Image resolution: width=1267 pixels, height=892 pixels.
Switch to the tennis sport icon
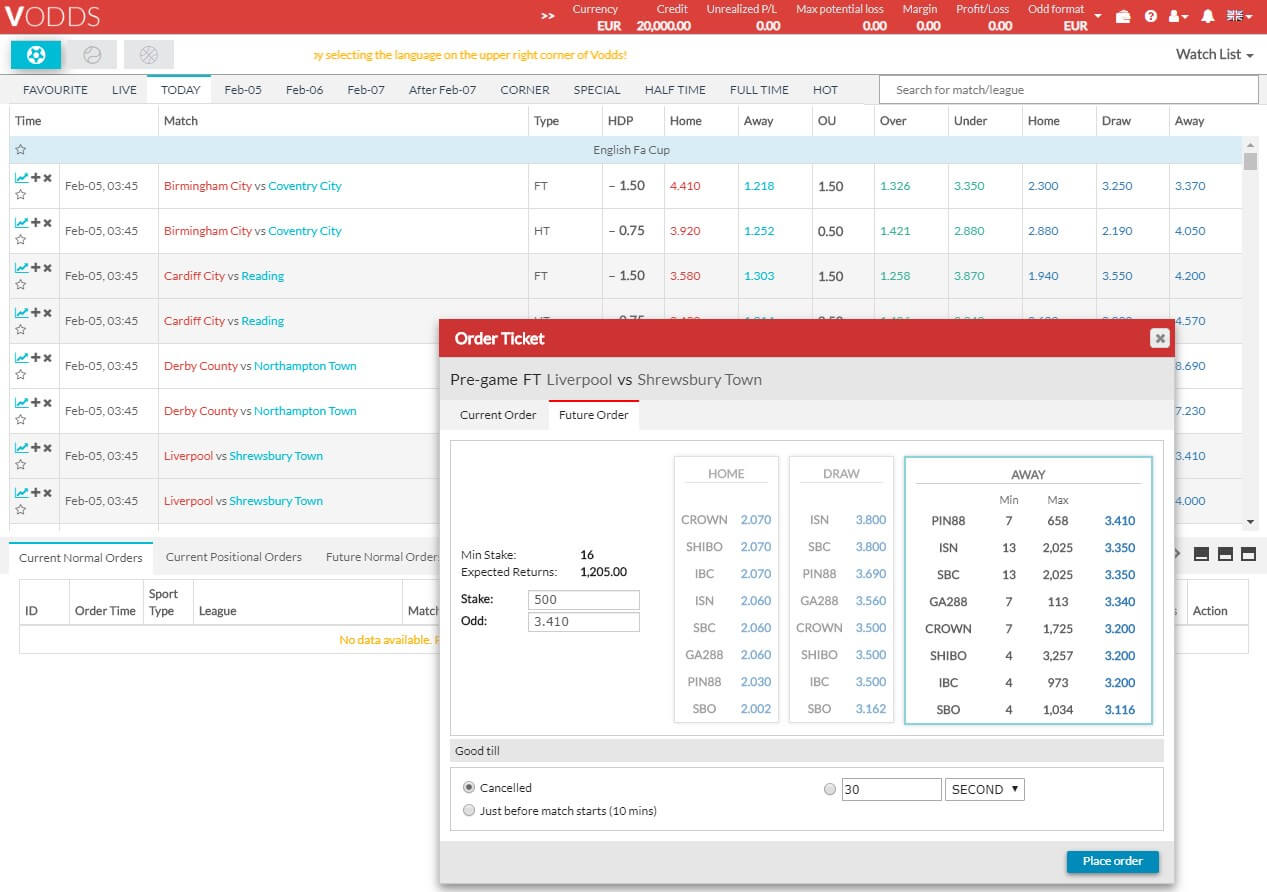point(92,55)
